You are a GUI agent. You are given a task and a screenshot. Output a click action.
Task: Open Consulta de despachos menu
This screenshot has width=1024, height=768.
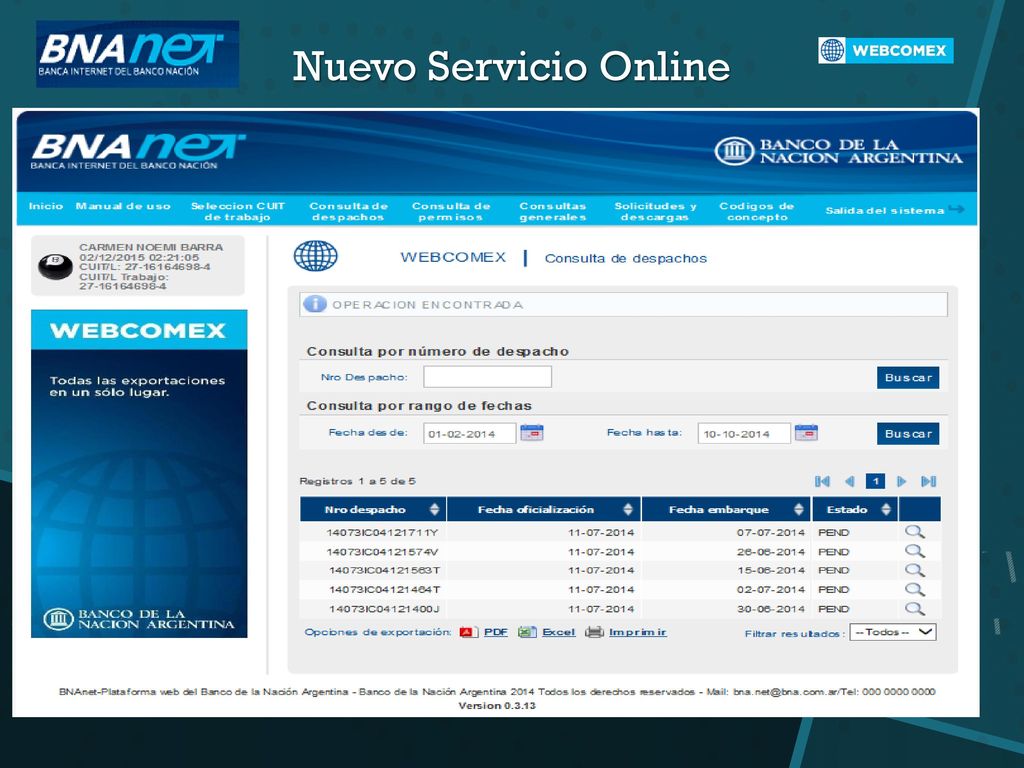coord(349,212)
